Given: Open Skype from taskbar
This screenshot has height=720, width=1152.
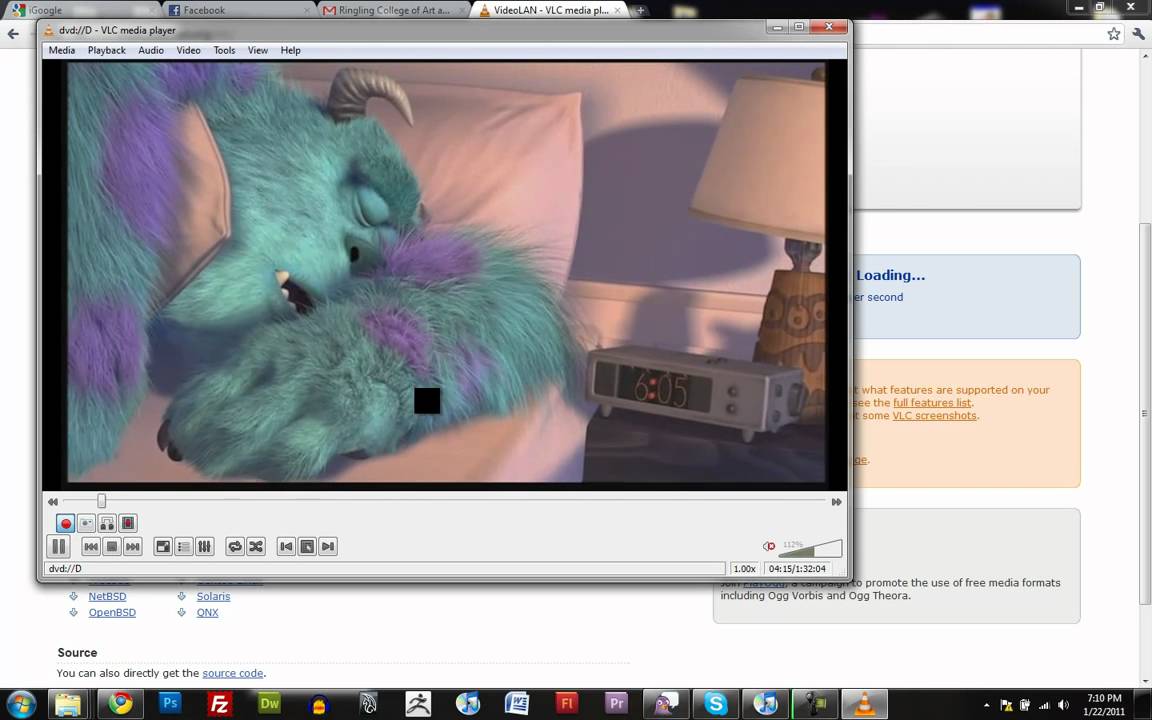Looking at the screenshot, I should pos(715,704).
